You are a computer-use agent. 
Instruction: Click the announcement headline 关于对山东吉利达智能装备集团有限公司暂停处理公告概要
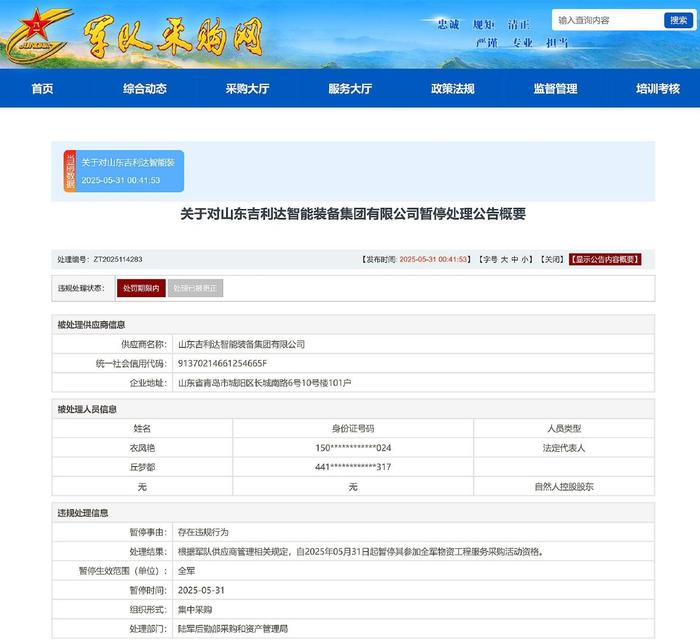click(x=353, y=214)
